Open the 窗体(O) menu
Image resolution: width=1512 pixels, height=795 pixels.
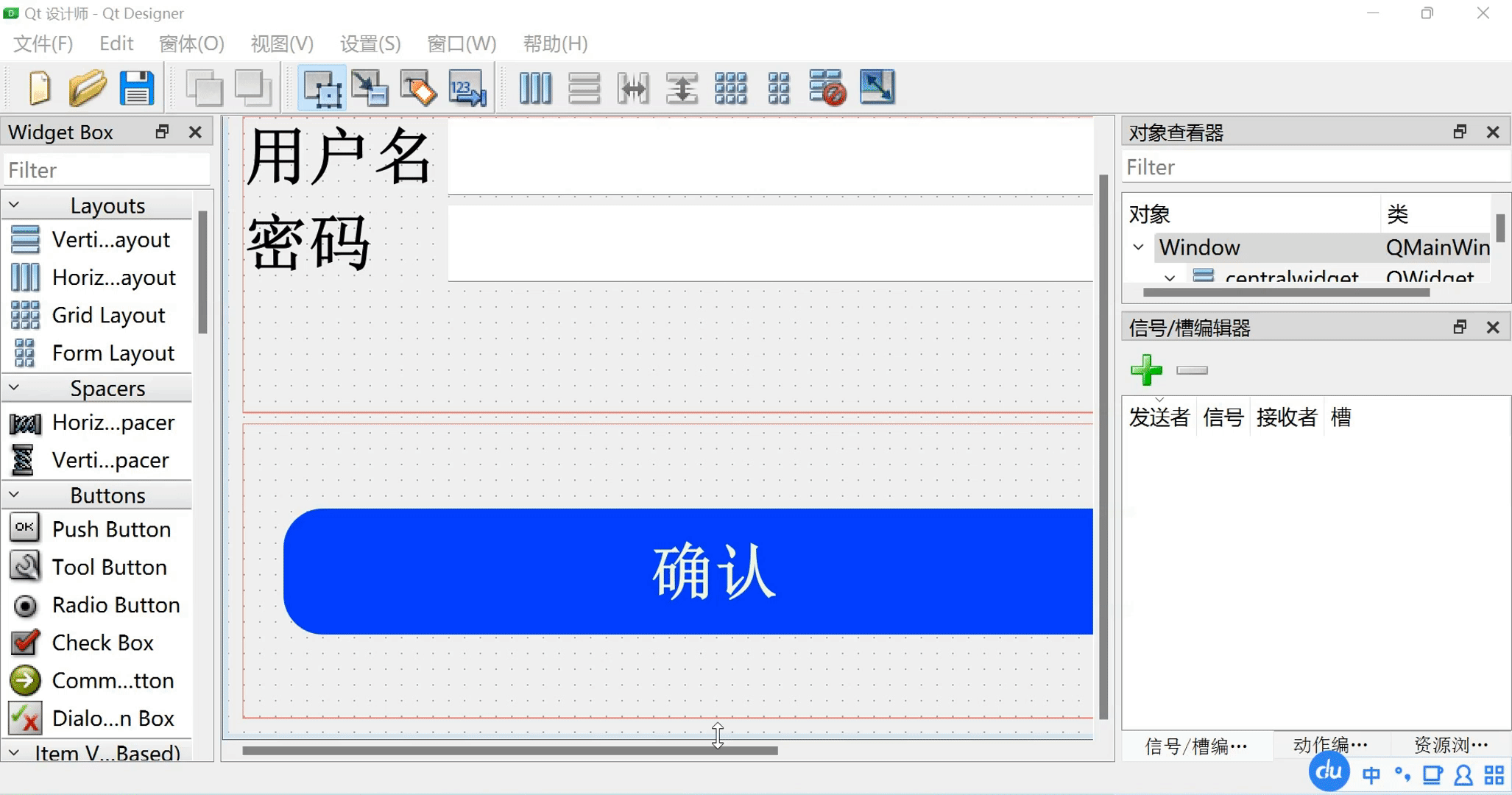(x=191, y=43)
